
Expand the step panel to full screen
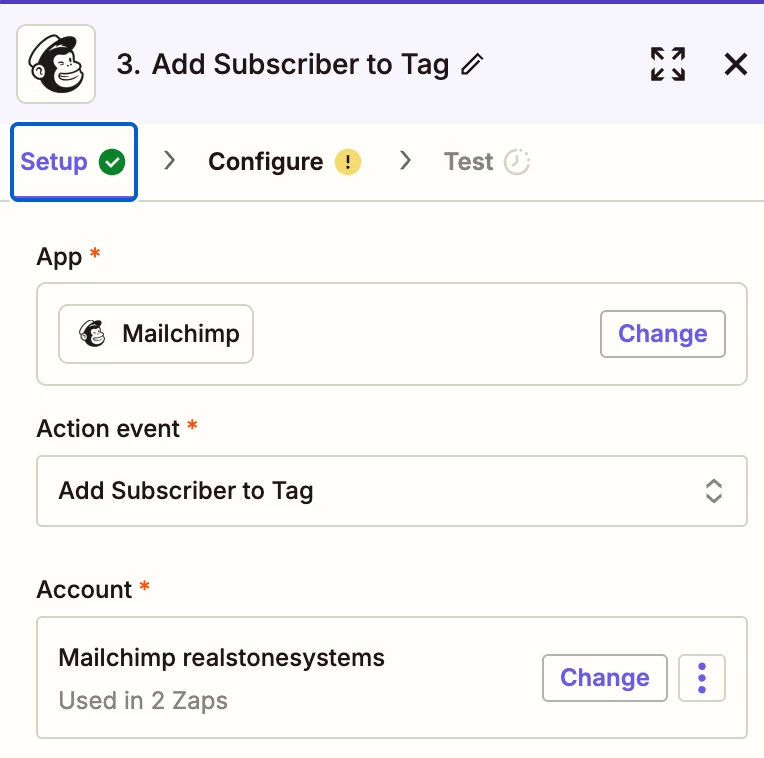pyautogui.click(x=667, y=65)
